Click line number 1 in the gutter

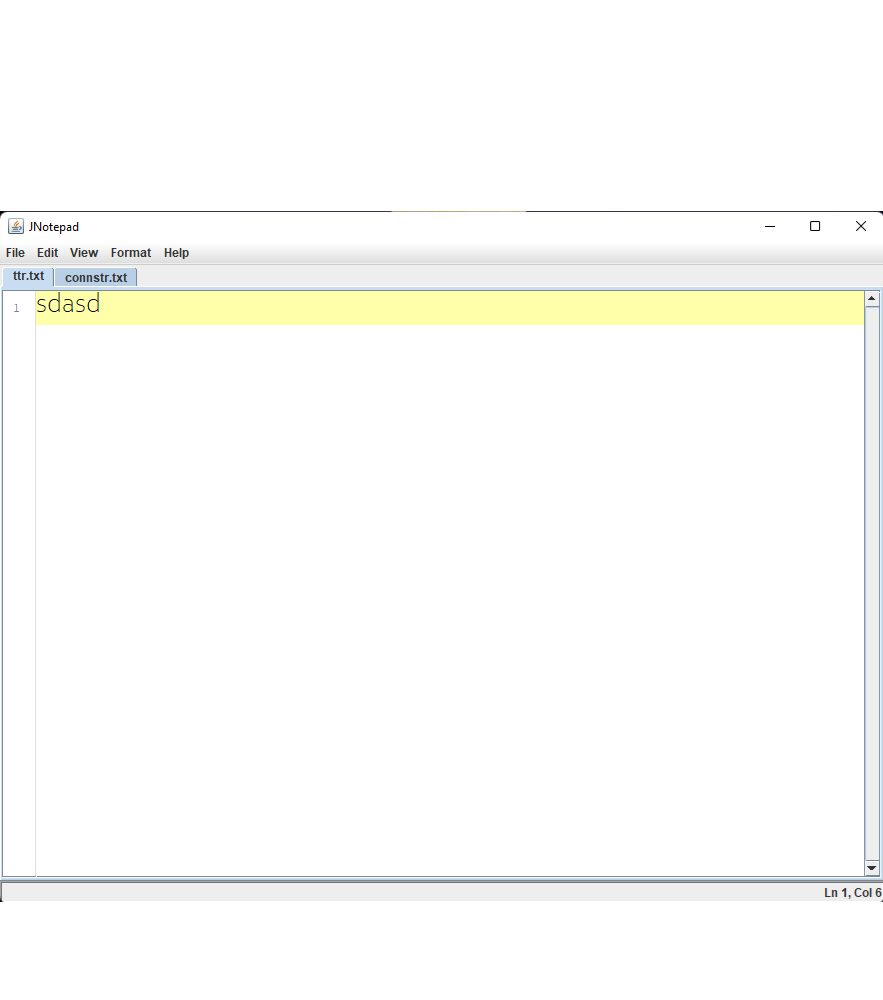coord(16,308)
